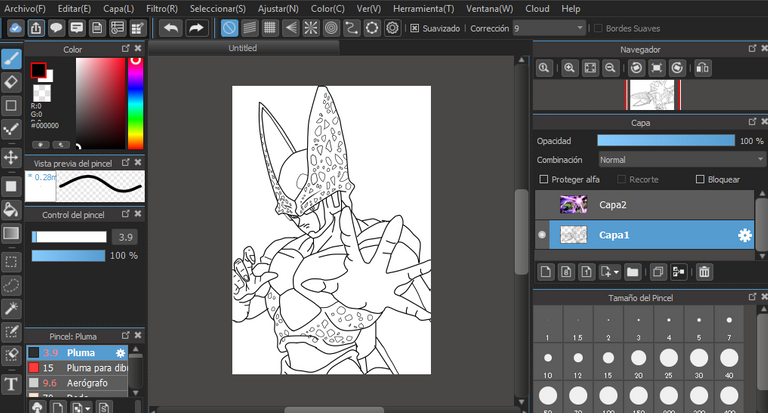Open the Filtro menu
The image size is (768, 413).
(162, 9)
